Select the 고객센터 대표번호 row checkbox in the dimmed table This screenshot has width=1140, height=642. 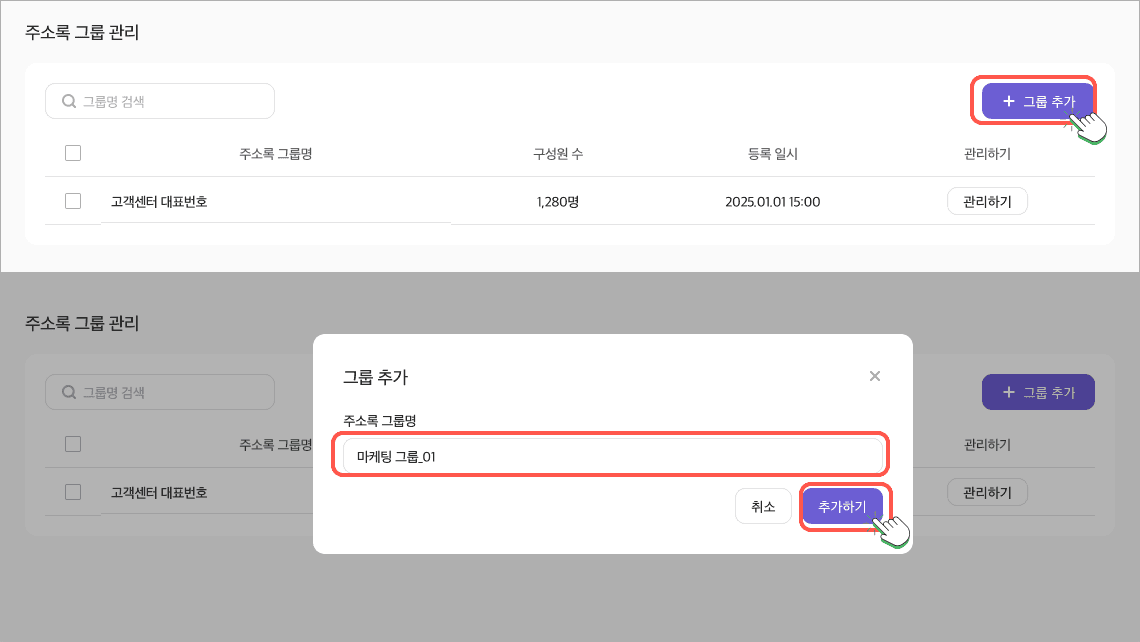click(73, 491)
